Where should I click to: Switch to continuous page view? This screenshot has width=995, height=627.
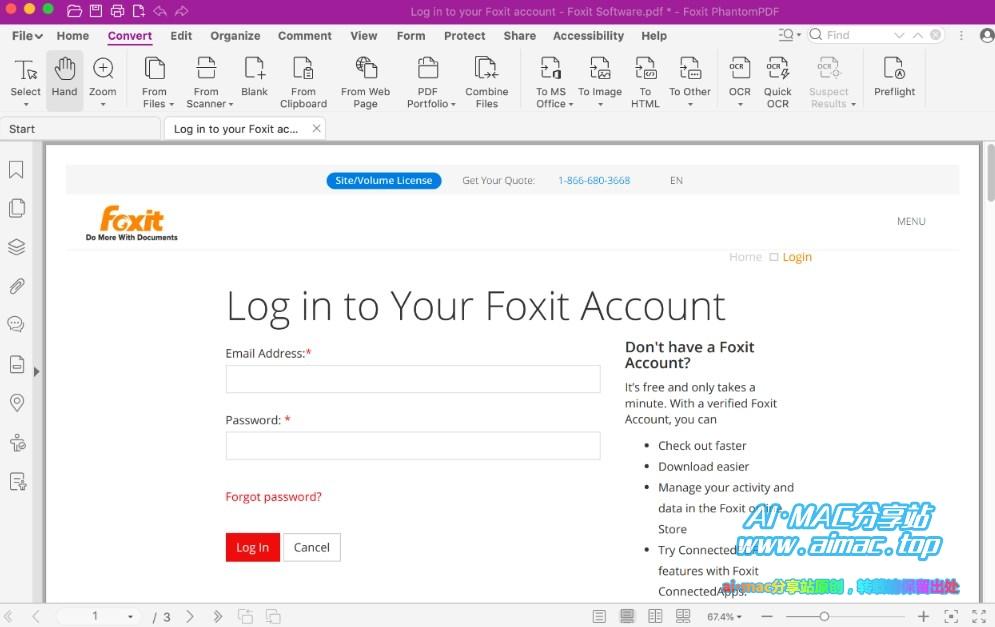pyautogui.click(x=627, y=616)
